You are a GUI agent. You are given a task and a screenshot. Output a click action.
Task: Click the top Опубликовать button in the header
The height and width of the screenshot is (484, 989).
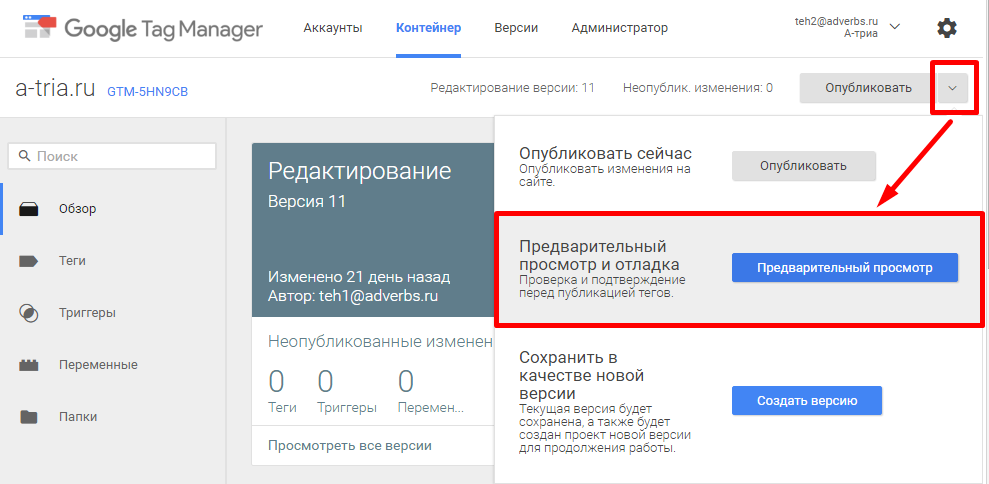point(868,88)
